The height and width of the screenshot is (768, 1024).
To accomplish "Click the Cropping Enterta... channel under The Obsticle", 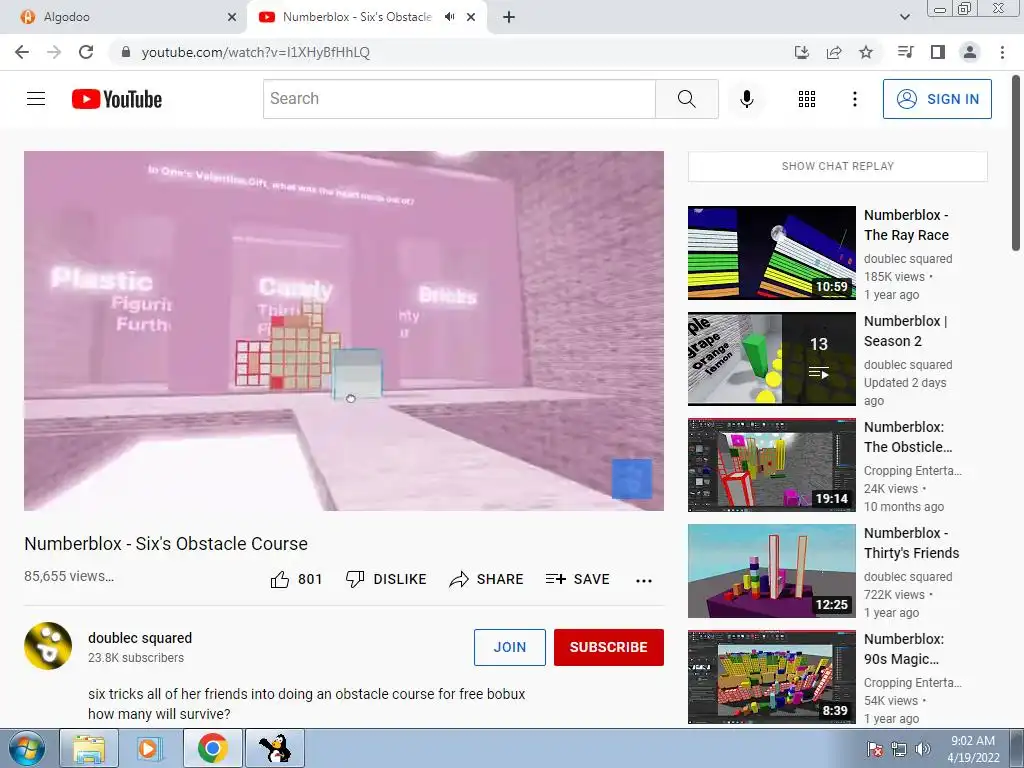I will coord(912,471).
